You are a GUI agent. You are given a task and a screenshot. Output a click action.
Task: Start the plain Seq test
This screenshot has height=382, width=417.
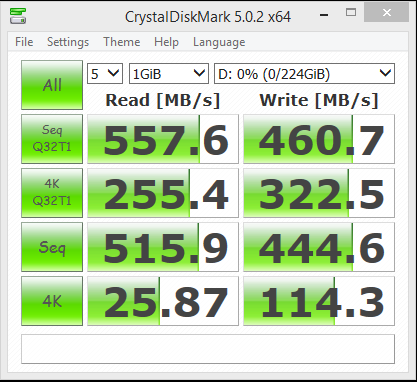[x=52, y=247]
